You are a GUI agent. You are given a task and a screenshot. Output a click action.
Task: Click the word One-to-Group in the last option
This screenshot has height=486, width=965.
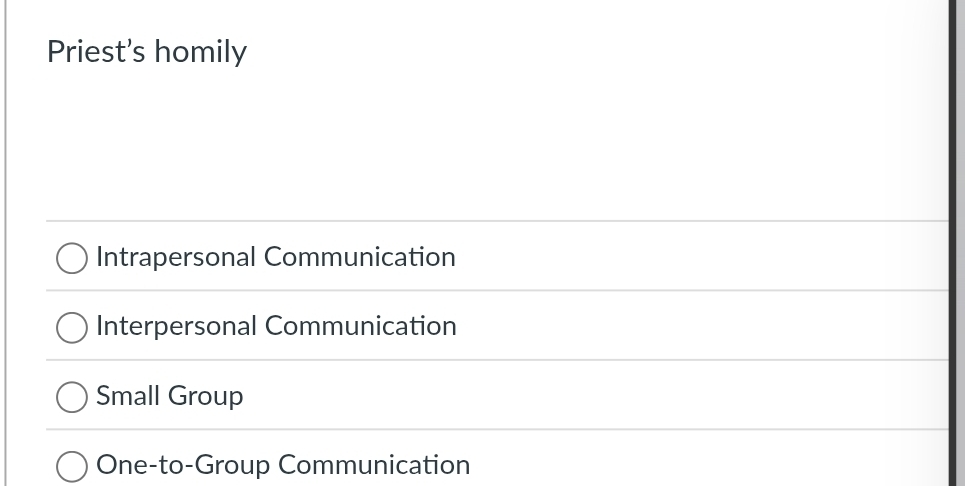[x=183, y=465]
